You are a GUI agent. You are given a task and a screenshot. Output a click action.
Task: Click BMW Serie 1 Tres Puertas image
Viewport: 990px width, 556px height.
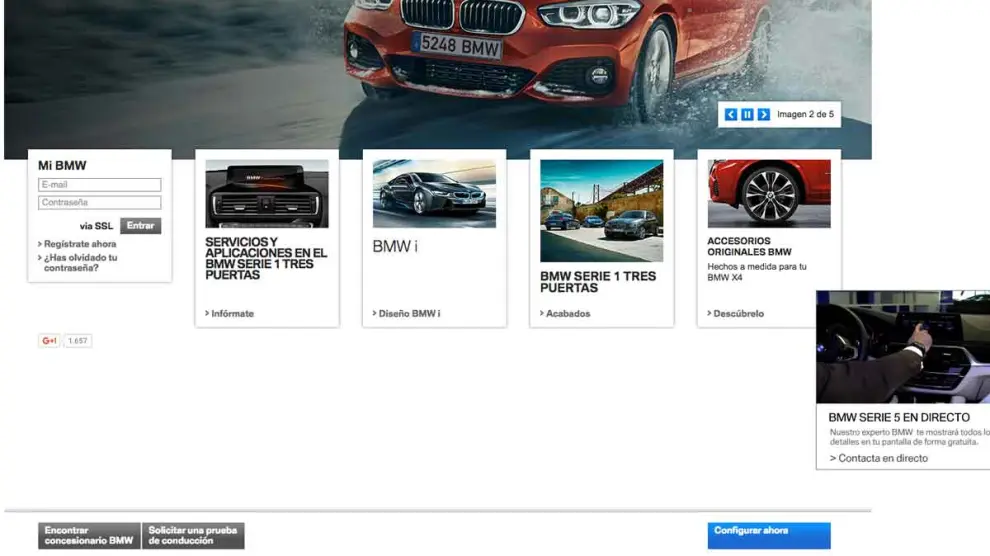(601, 210)
